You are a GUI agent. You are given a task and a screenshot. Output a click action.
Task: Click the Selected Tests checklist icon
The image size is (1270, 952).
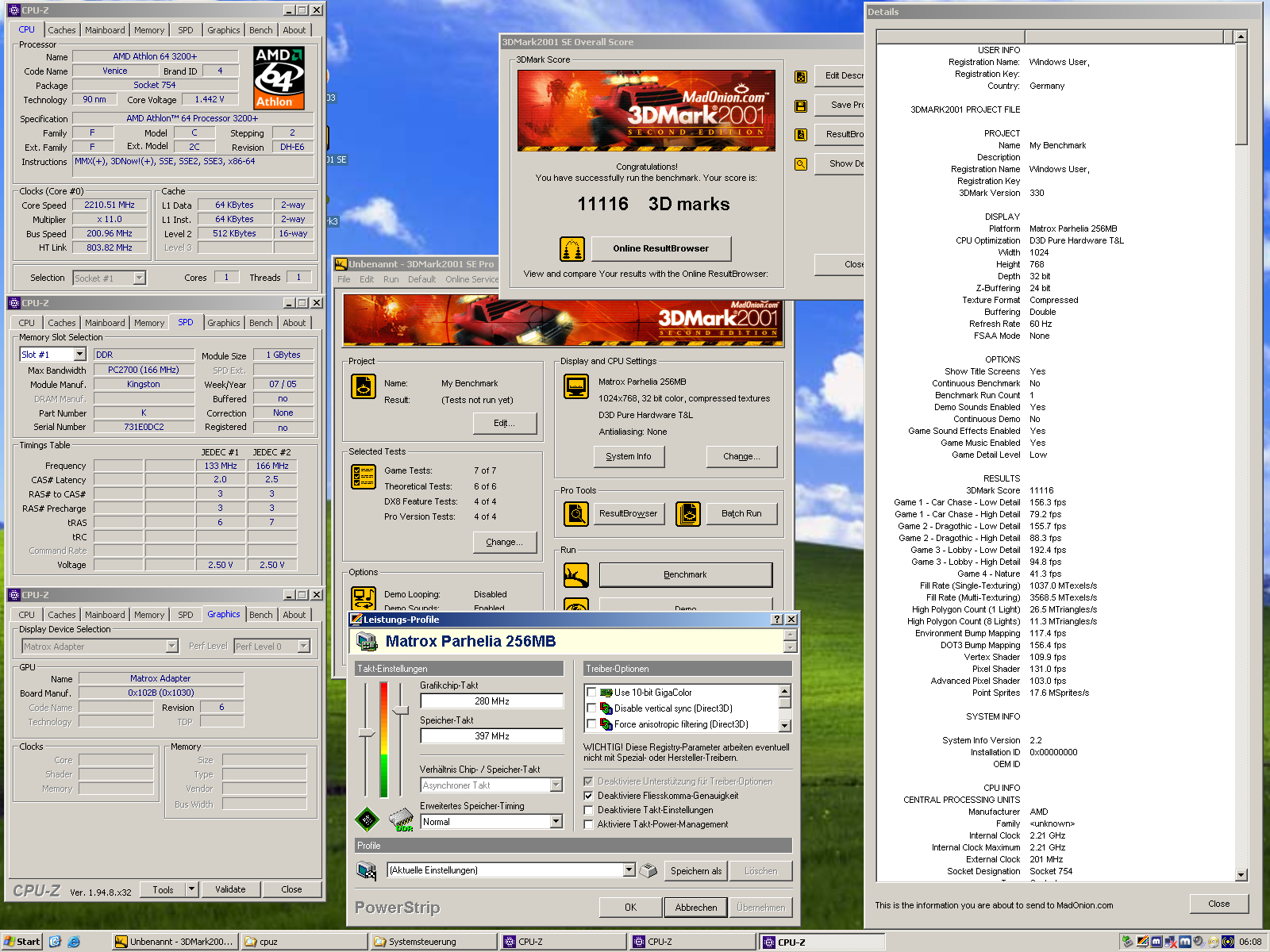pyautogui.click(x=364, y=477)
